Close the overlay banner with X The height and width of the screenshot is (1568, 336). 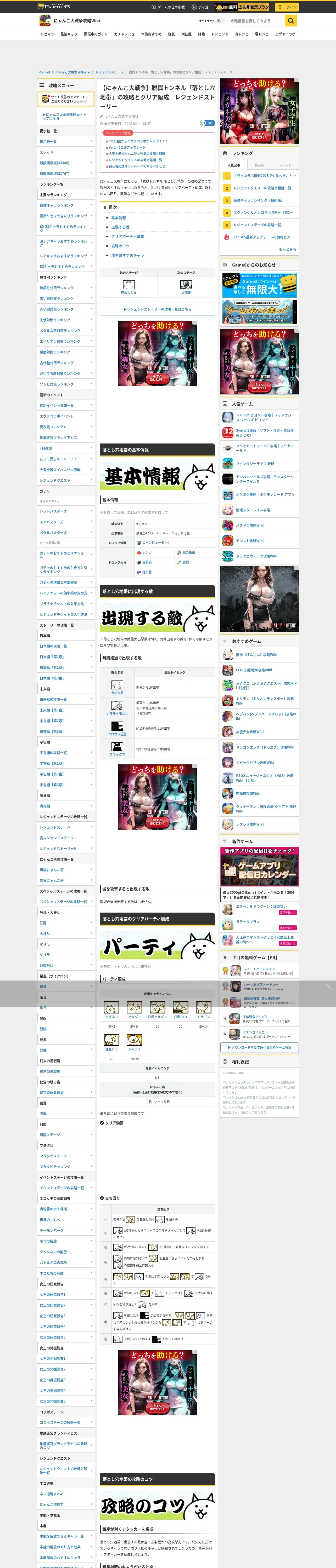(329, 987)
